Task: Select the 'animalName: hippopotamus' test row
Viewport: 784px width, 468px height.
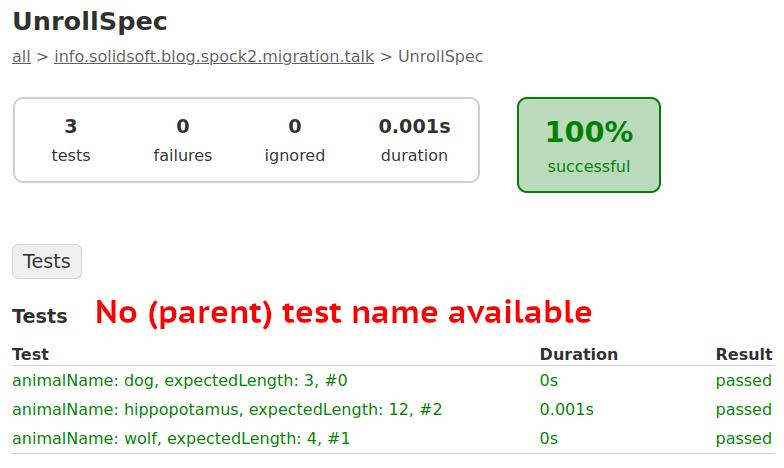Action: [x=227, y=409]
